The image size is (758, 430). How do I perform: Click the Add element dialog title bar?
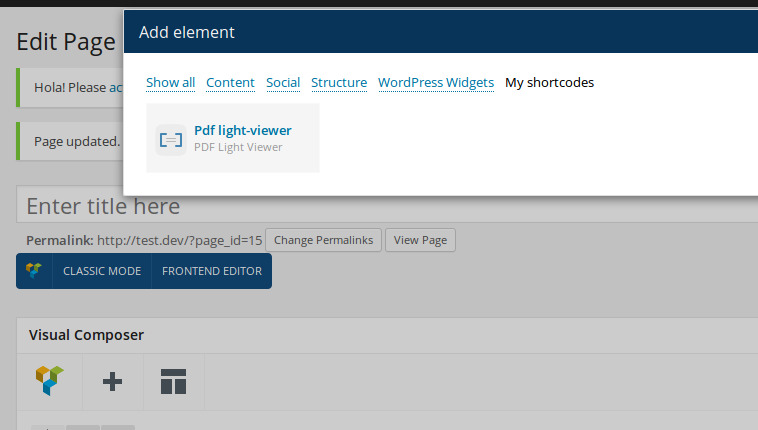click(x=440, y=32)
